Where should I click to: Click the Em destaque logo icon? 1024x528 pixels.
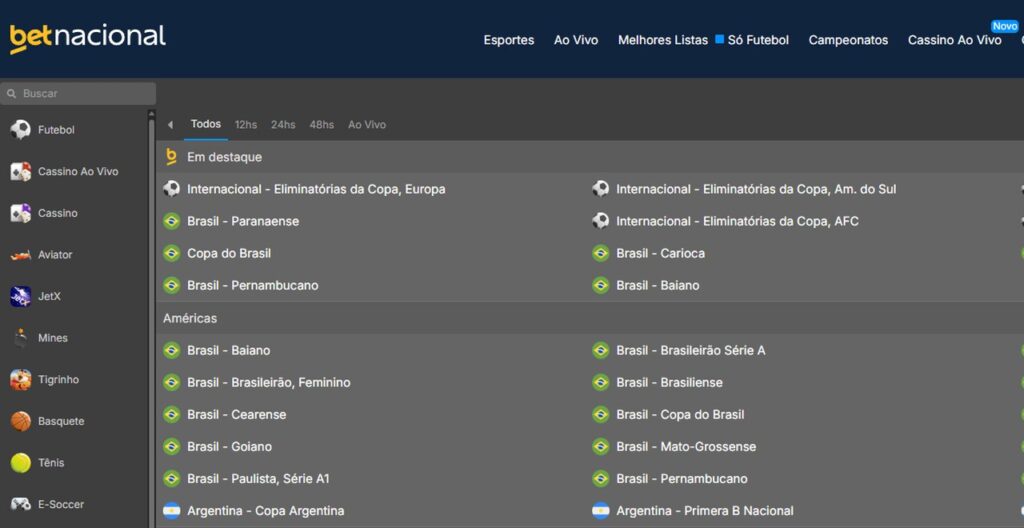coord(172,157)
